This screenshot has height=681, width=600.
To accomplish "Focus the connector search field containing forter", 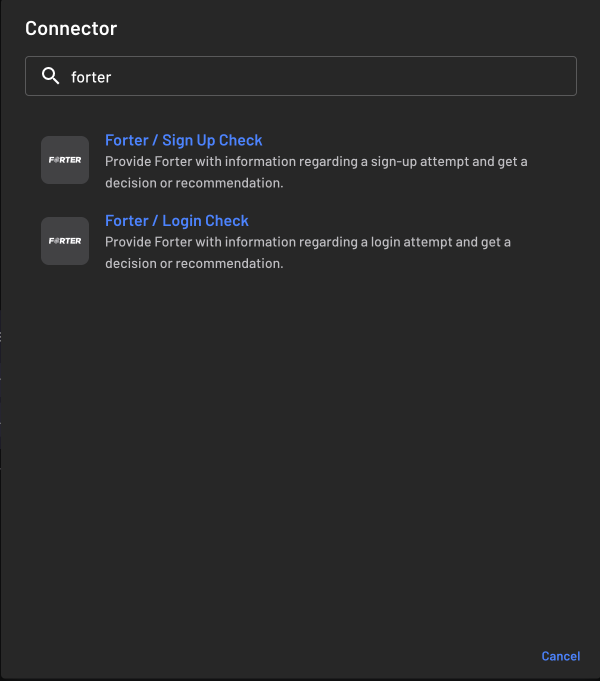I will coord(301,76).
